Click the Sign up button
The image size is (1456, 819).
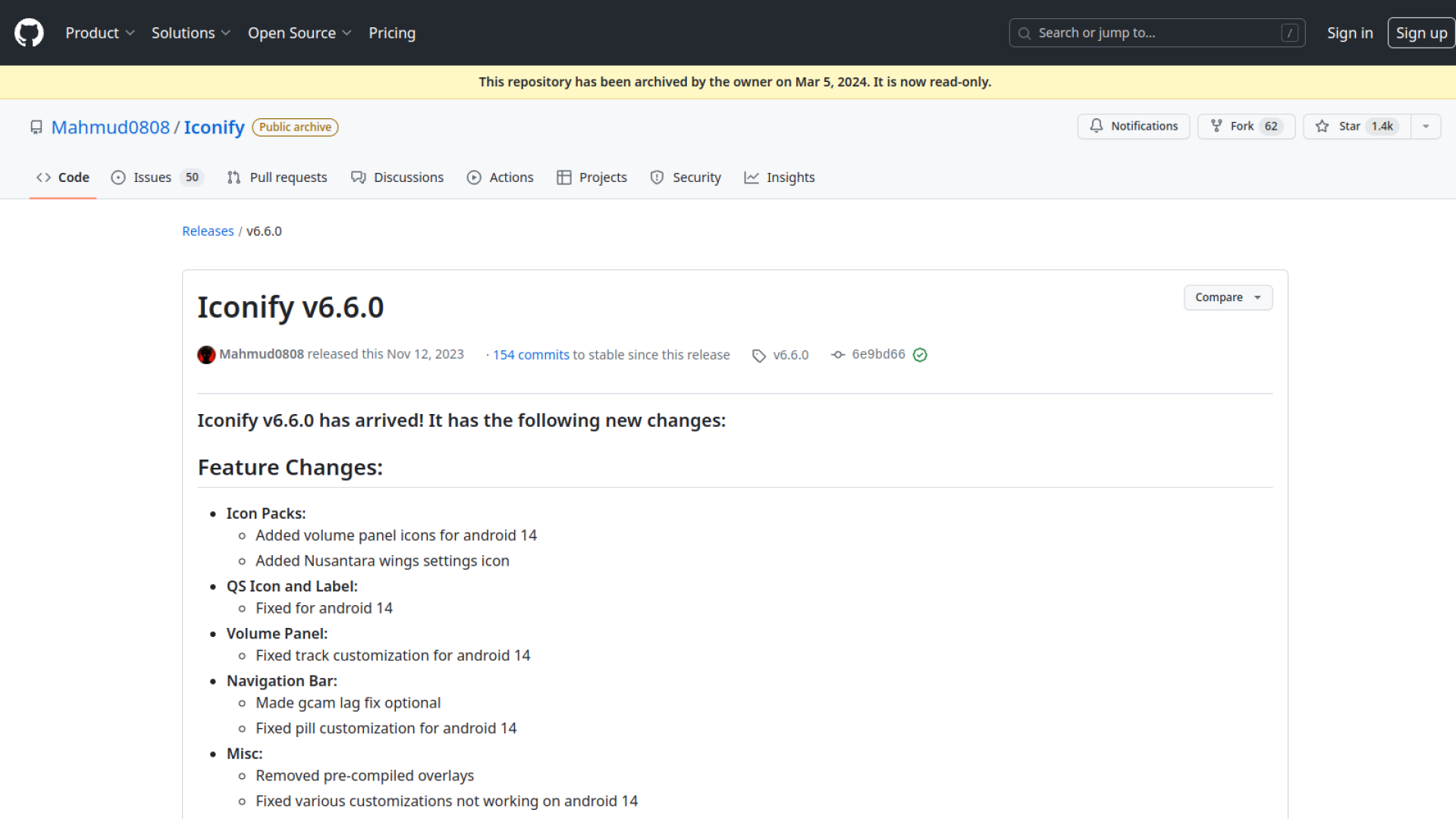pyautogui.click(x=1420, y=33)
